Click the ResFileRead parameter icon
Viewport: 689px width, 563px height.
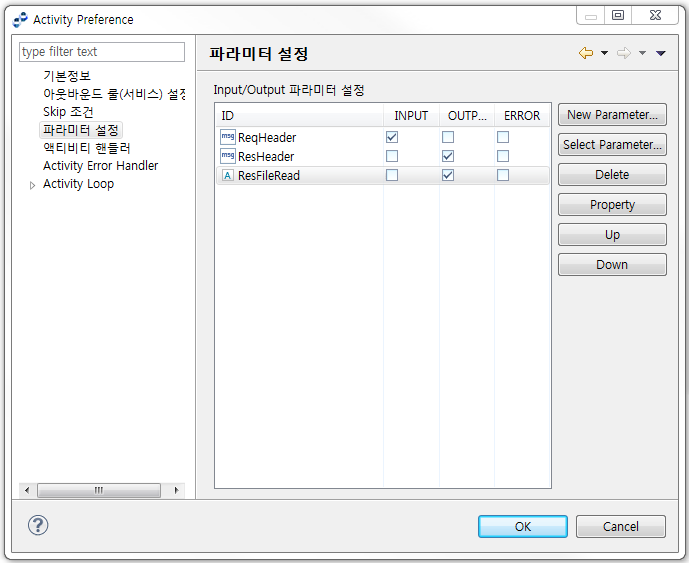pos(228,175)
